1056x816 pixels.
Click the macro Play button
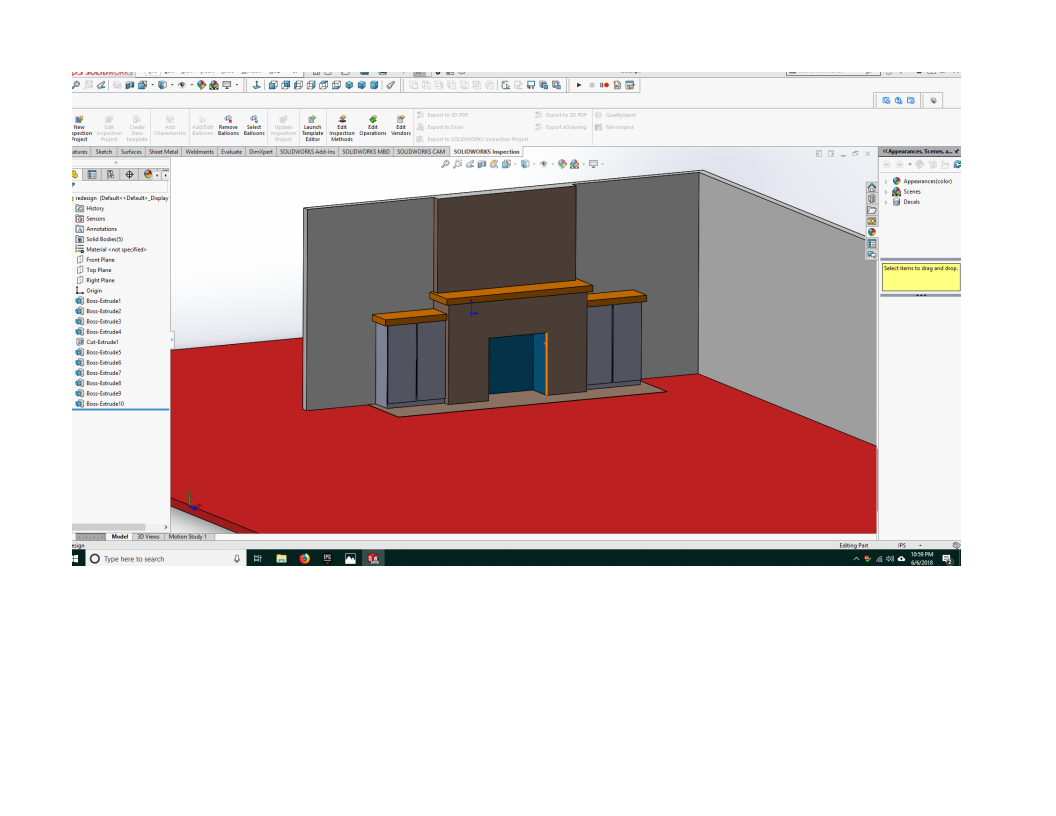(579, 85)
